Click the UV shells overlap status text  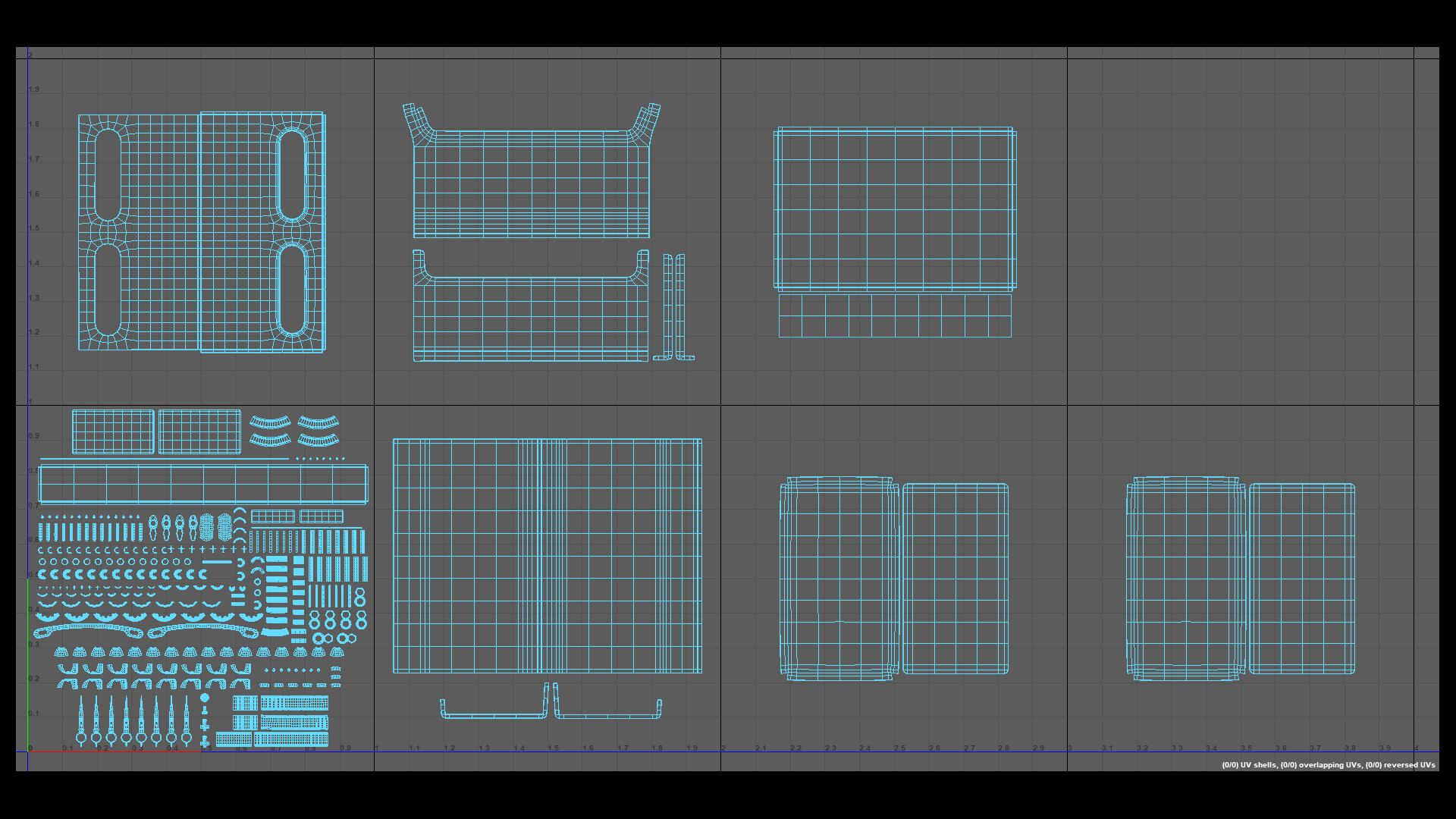point(1328,765)
